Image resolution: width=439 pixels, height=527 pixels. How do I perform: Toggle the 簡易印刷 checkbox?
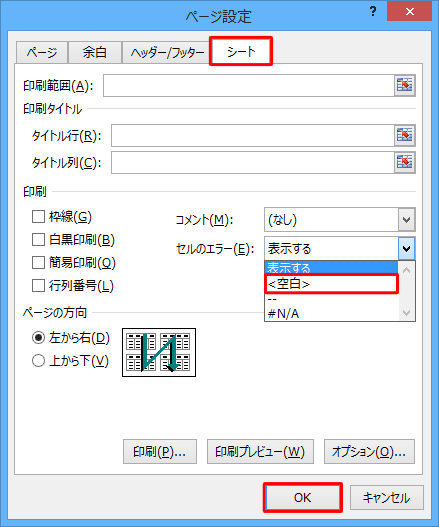point(38,262)
